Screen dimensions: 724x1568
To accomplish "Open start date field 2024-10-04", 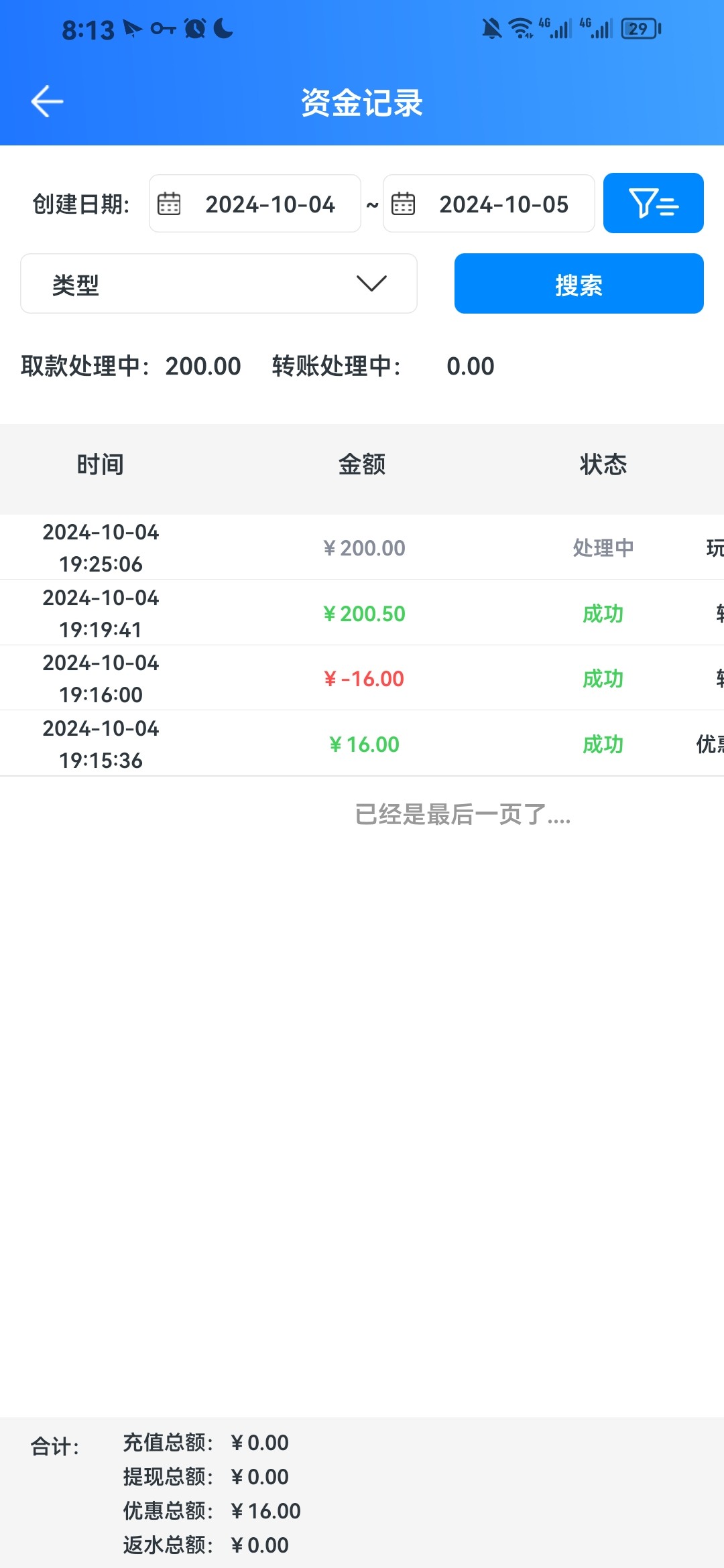I will pyautogui.click(x=269, y=204).
